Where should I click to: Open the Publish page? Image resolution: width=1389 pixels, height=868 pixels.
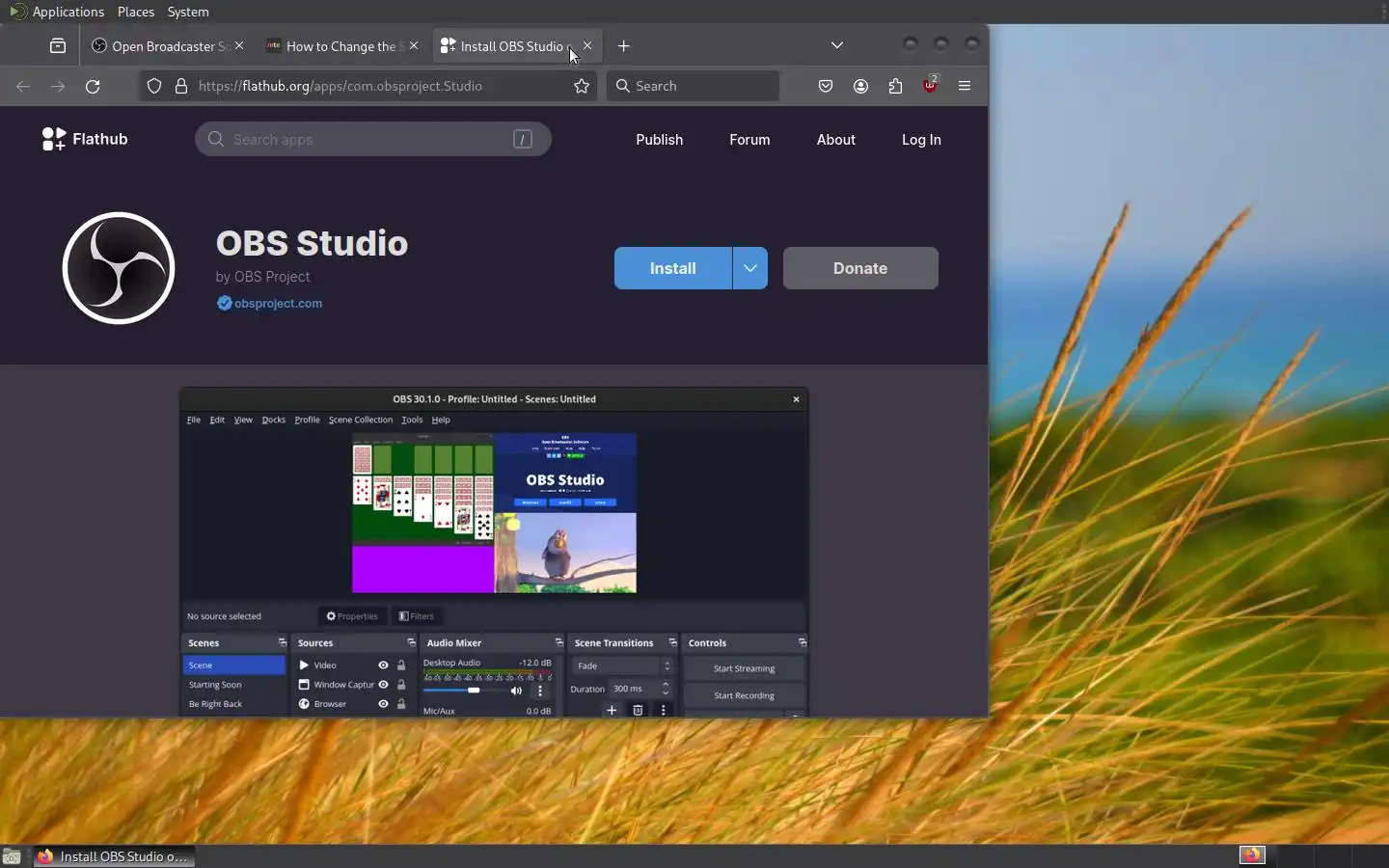tap(660, 140)
